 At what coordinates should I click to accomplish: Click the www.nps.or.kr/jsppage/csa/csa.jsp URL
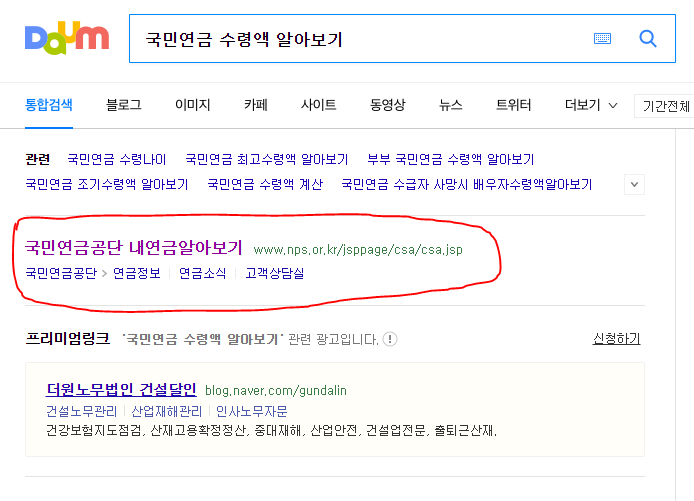click(358, 250)
